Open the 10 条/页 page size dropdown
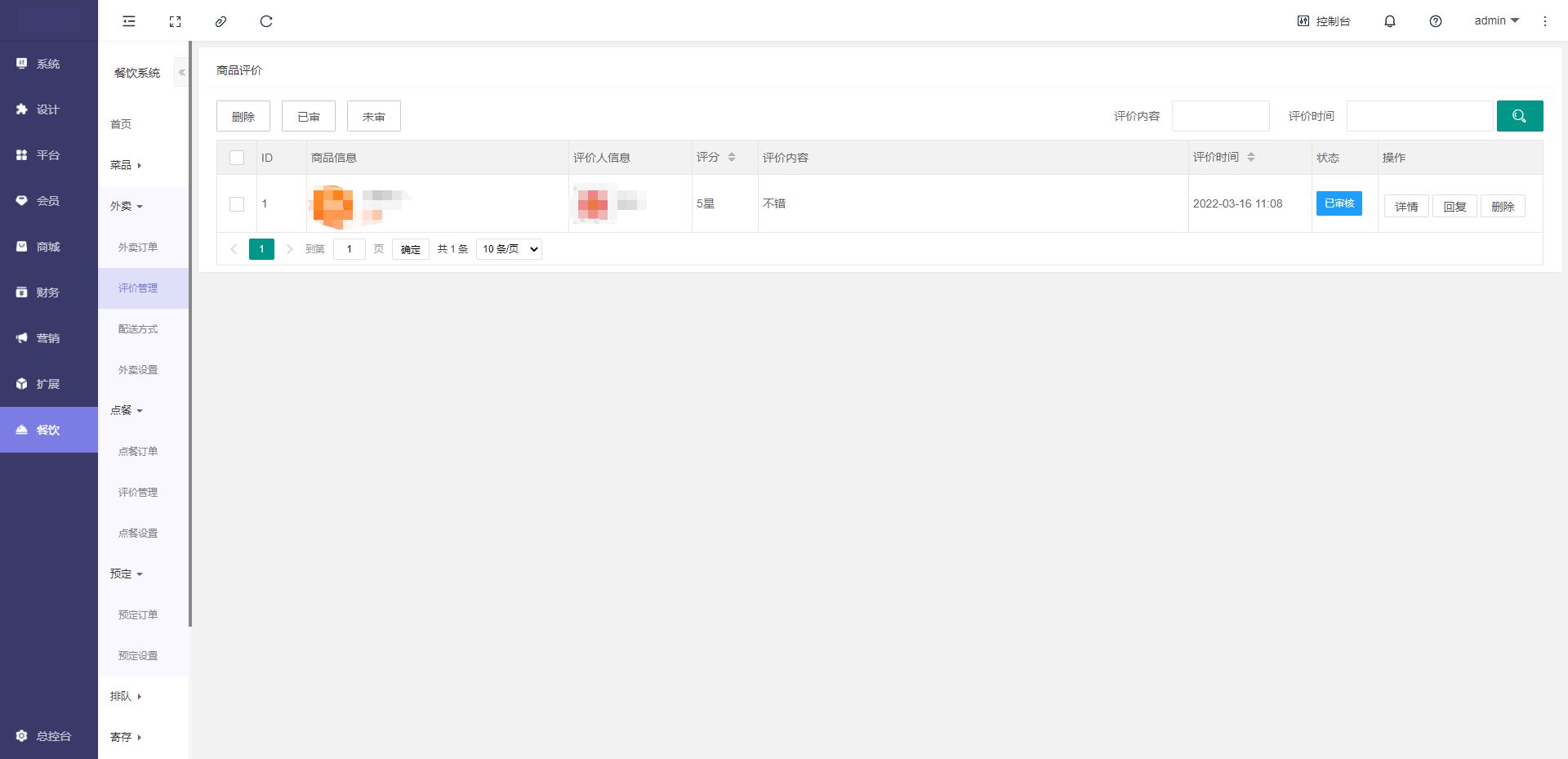Screen dimensions: 1568x759 tap(509, 249)
